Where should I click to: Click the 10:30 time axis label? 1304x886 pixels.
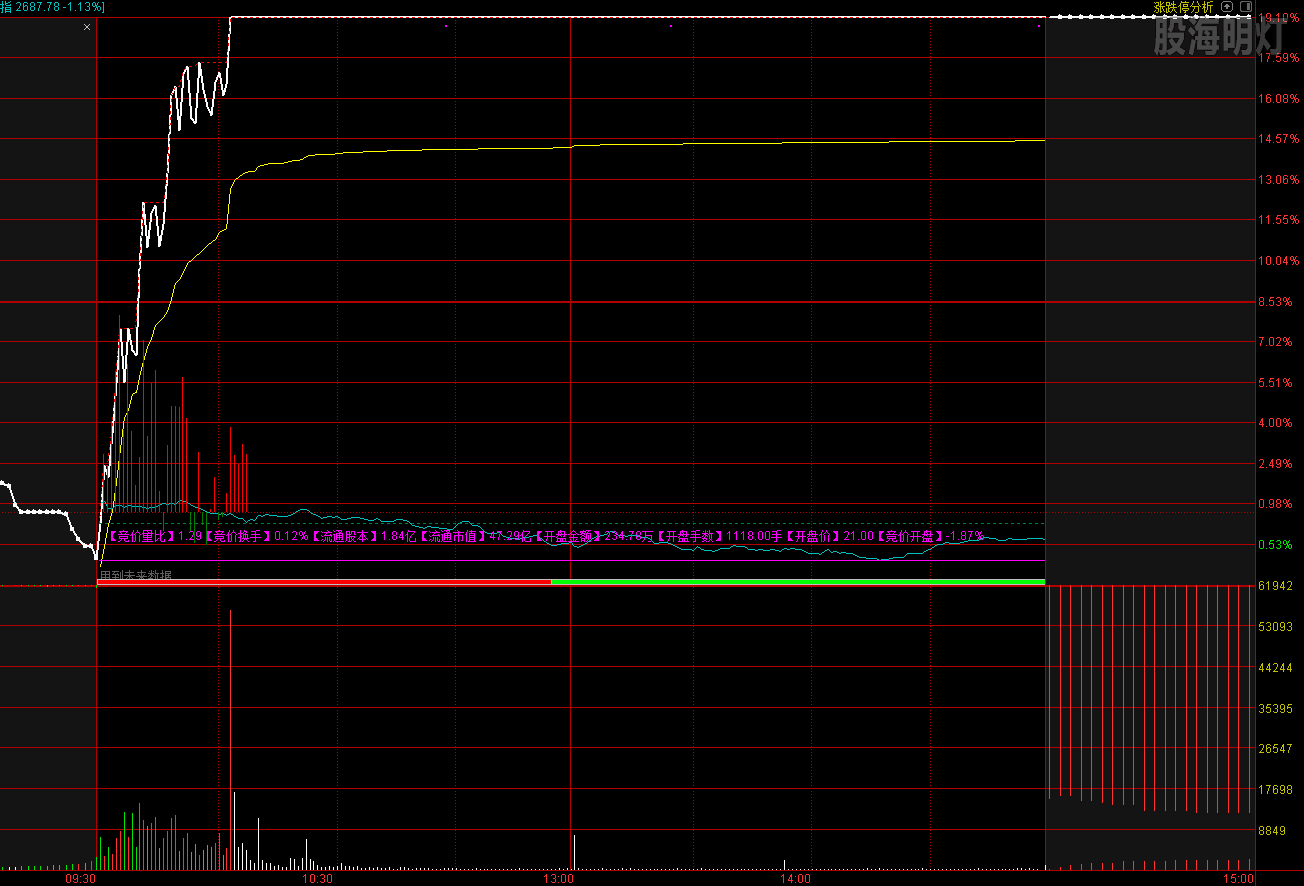pyautogui.click(x=318, y=878)
